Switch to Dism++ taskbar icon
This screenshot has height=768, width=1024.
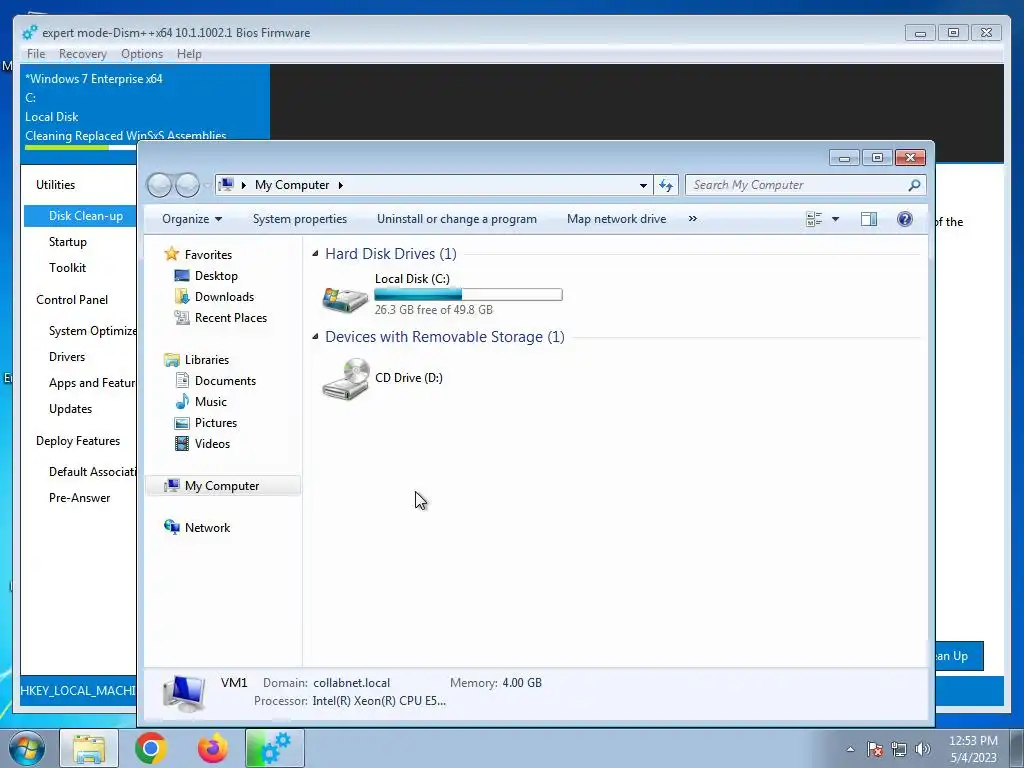275,748
